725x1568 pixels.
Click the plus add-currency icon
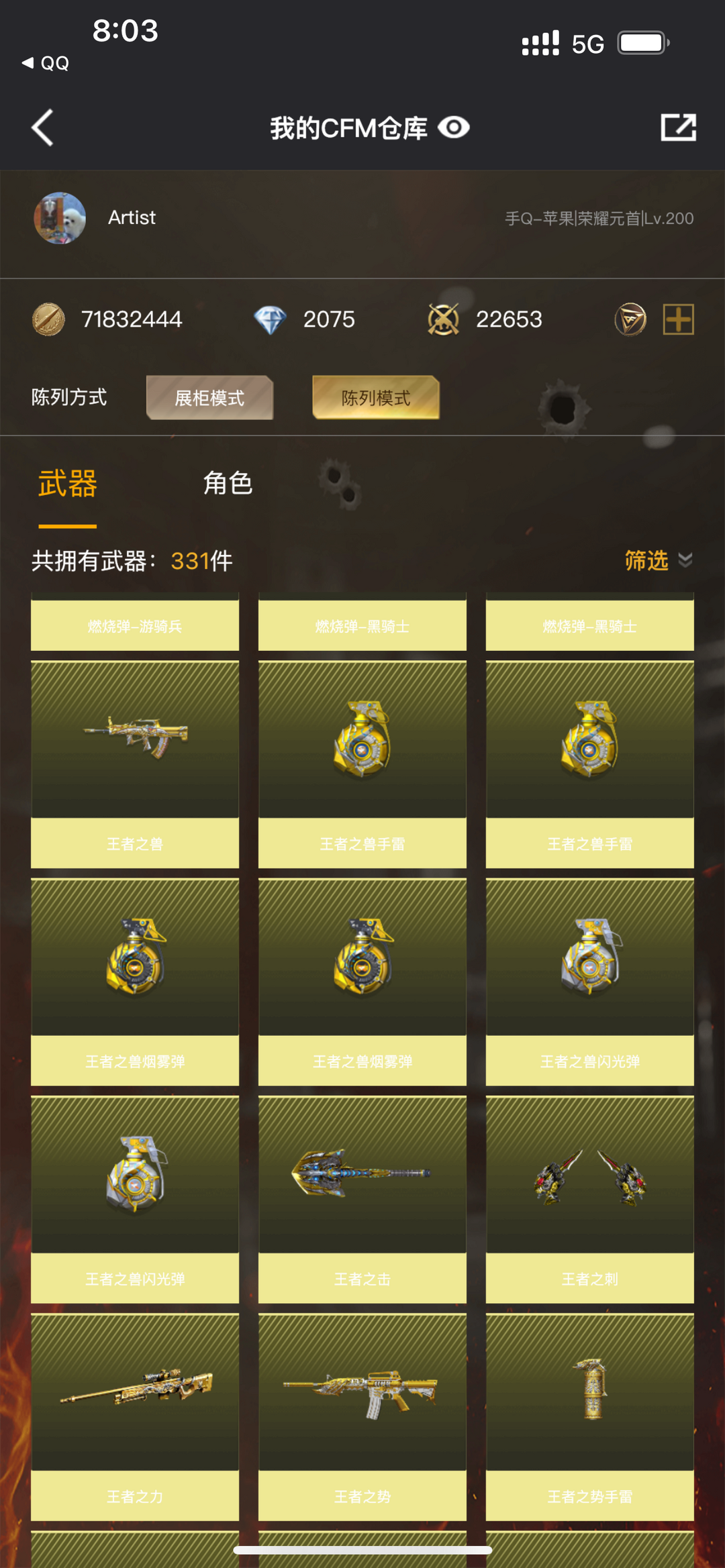pyautogui.click(x=678, y=319)
